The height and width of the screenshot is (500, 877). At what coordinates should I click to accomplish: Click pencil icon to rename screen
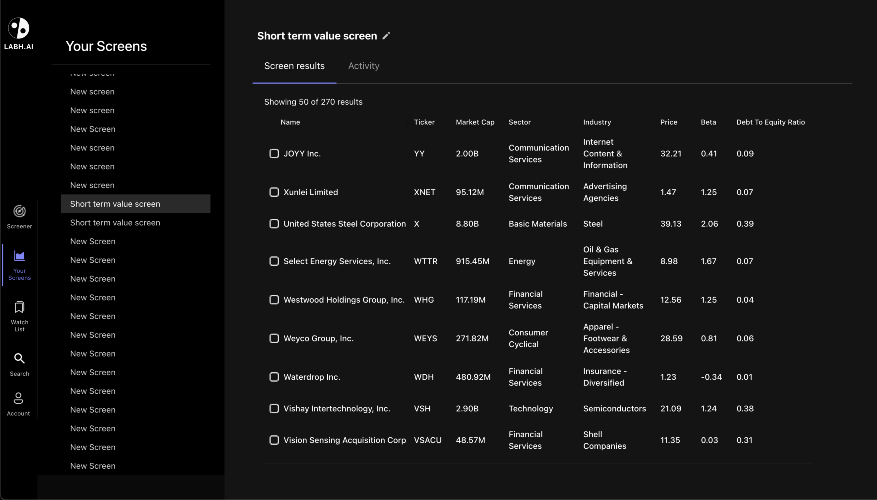(387, 36)
